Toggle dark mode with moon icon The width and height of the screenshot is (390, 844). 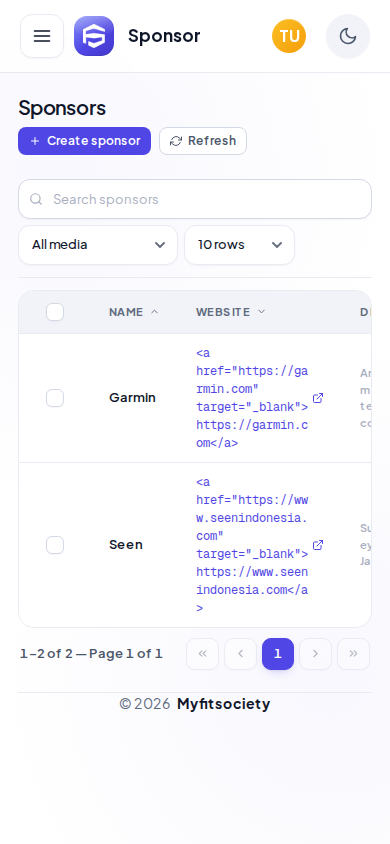(348, 36)
